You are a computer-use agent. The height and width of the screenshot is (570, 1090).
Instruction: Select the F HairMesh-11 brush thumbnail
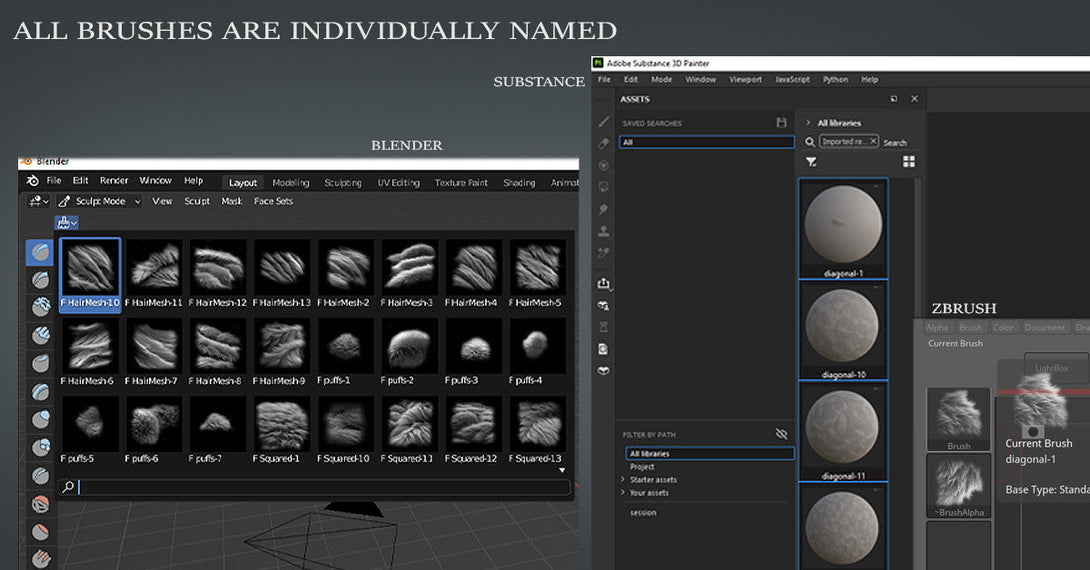pyautogui.click(x=154, y=274)
